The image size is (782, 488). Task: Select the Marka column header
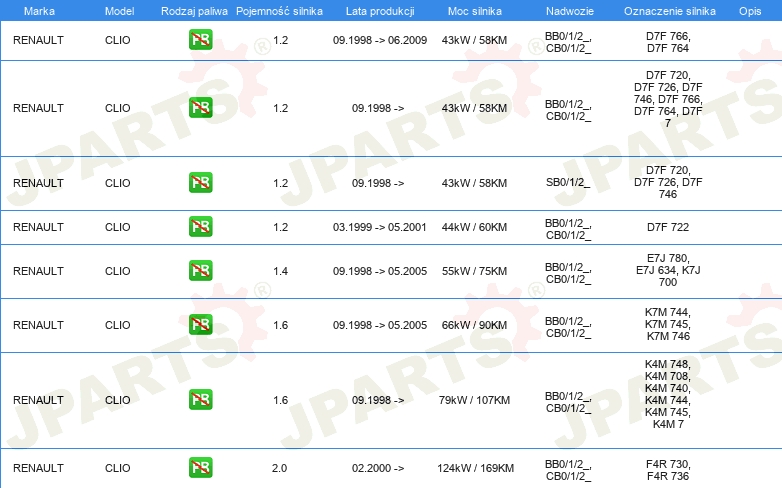[x=39, y=11]
